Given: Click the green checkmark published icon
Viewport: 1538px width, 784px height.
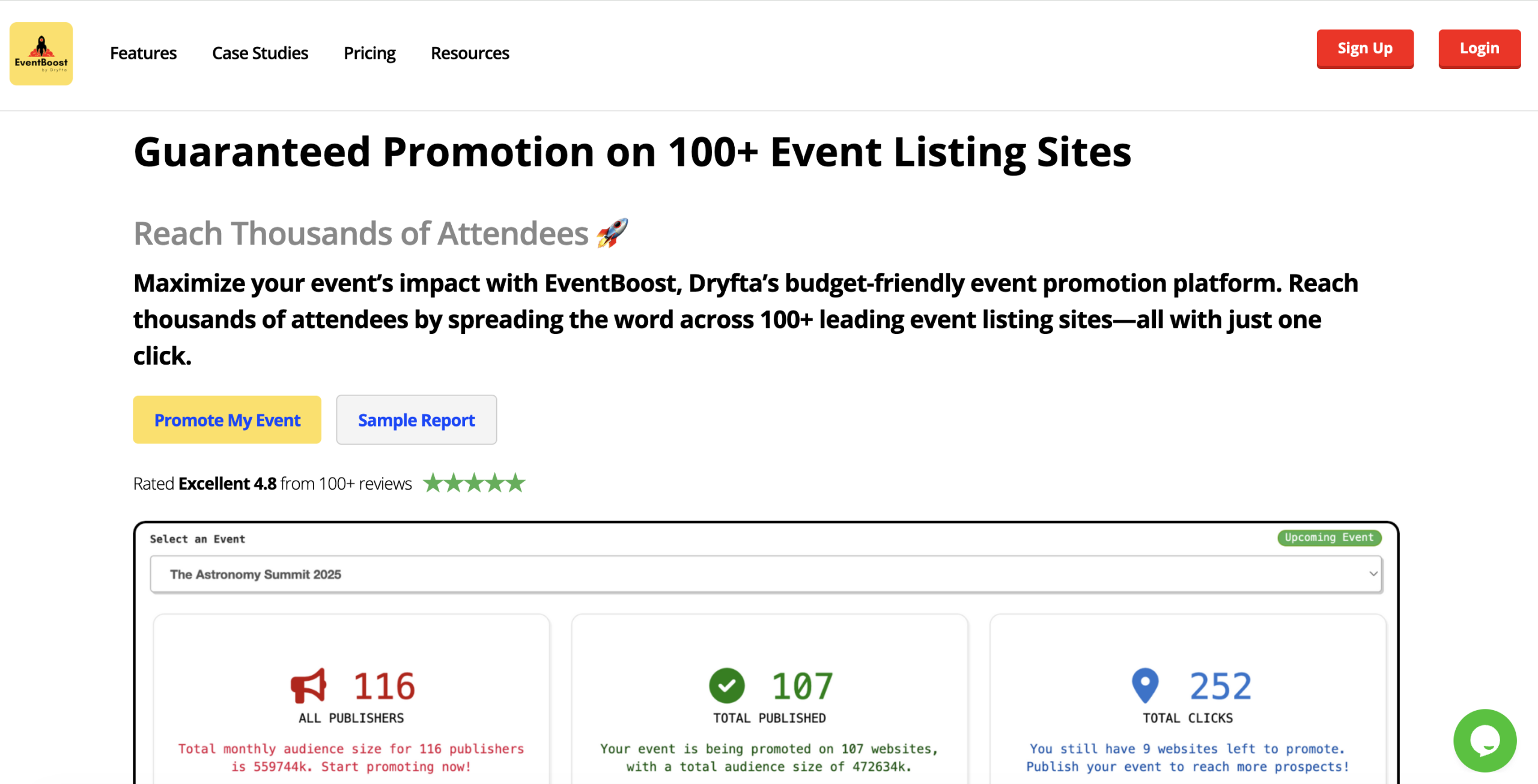Looking at the screenshot, I should click(727, 685).
